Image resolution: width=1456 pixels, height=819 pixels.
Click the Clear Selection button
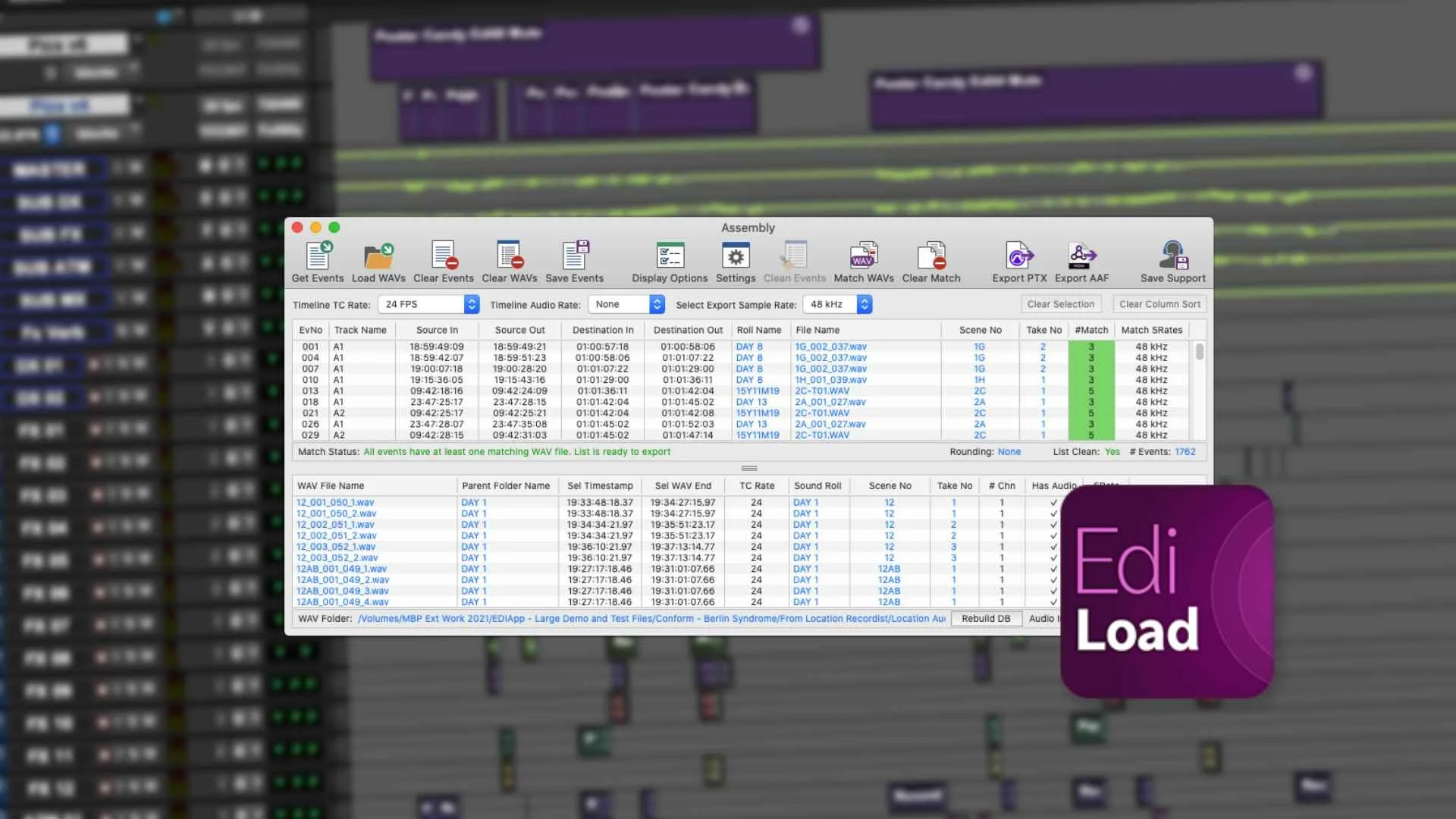click(x=1061, y=303)
